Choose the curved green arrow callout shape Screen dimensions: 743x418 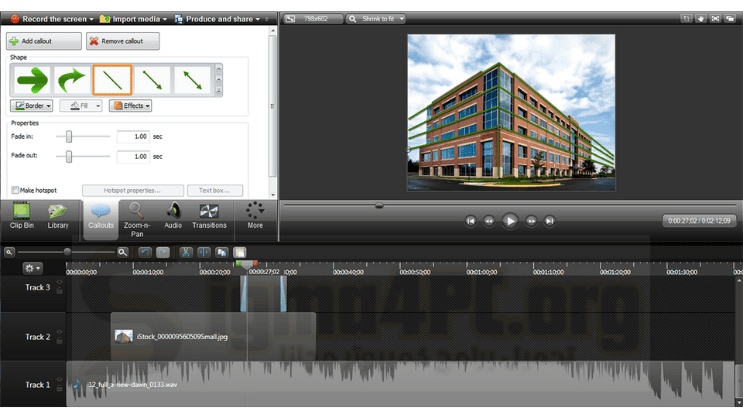(x=72, y=80)
